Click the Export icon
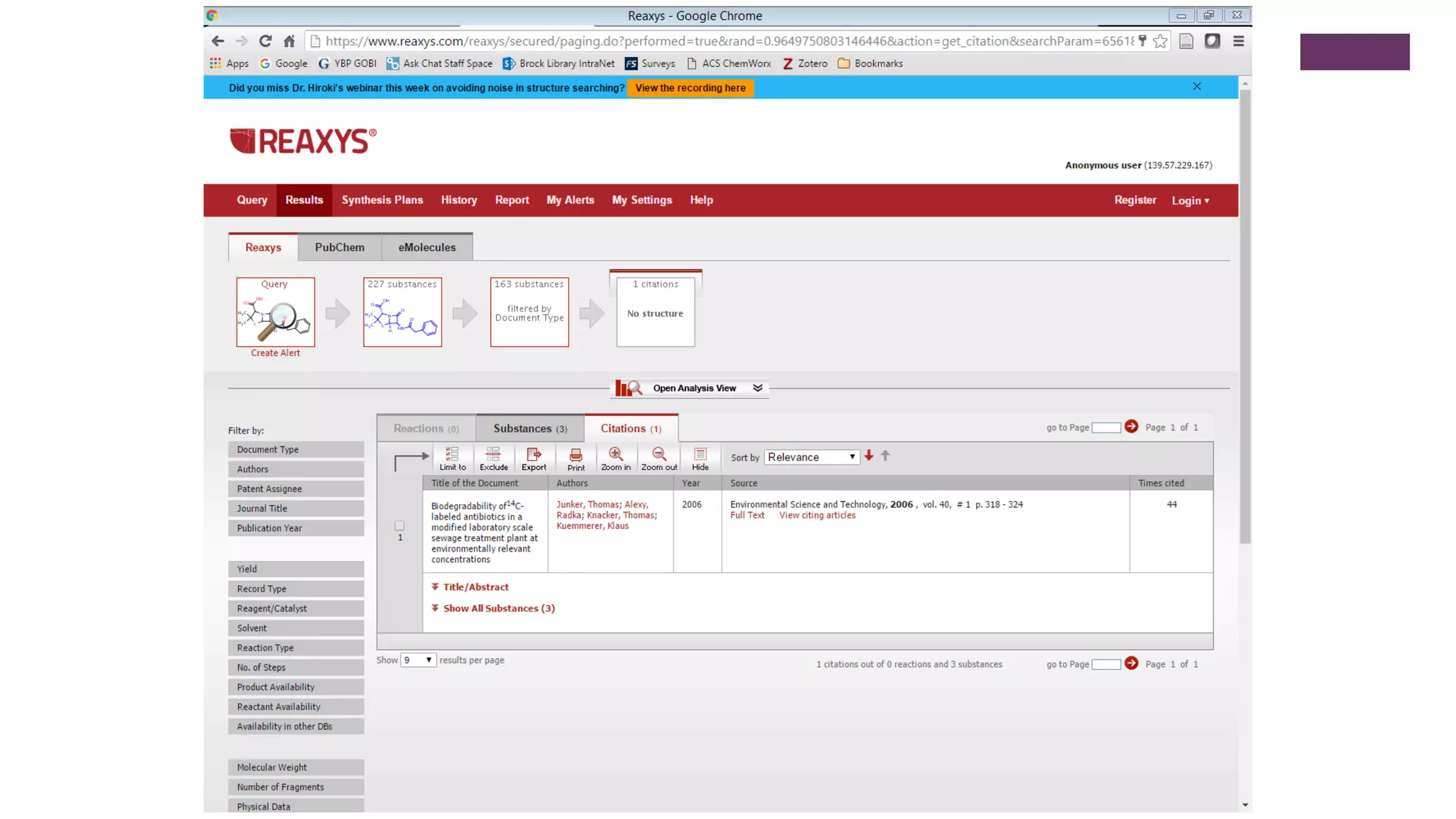 tap(534, 458)
